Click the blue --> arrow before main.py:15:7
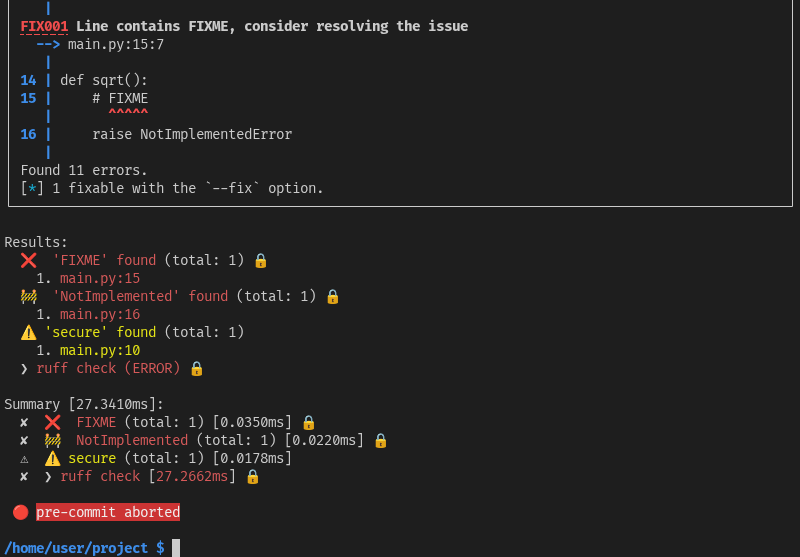Viewport: 800px width, 557px height. click(48, 44)
